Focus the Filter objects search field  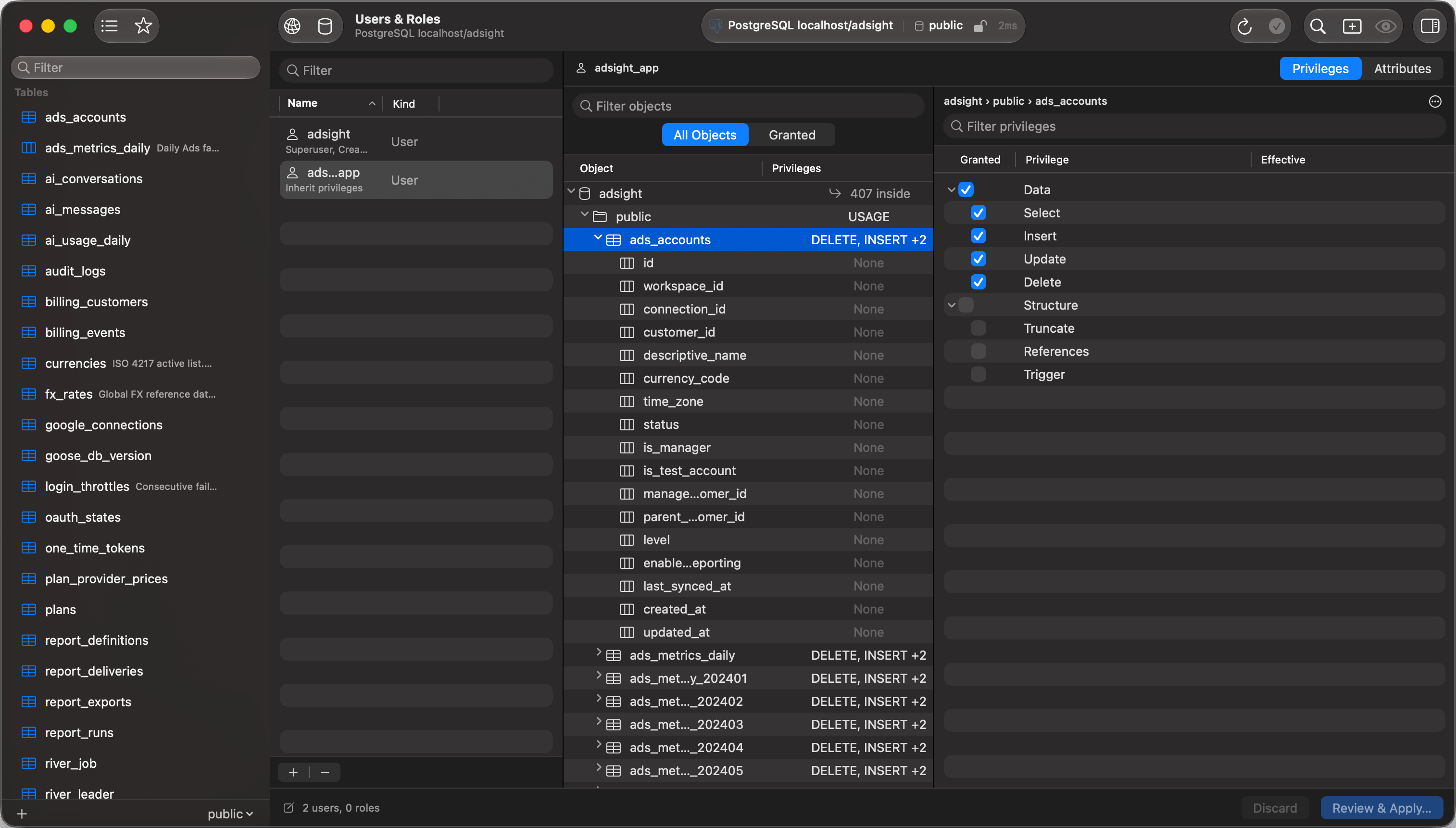(x=748, y=106)
